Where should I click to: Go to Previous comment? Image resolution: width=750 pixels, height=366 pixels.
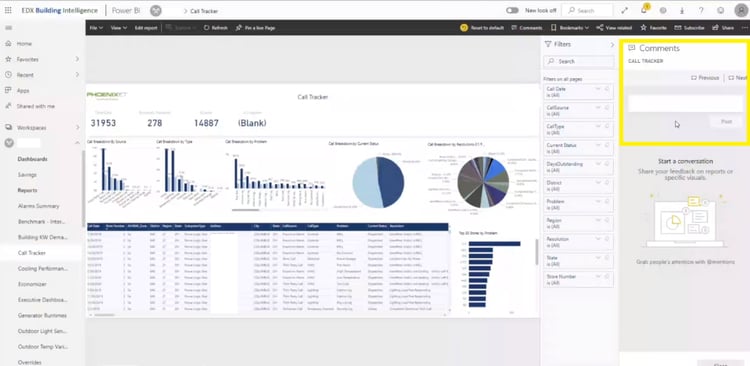coord(705,78)
